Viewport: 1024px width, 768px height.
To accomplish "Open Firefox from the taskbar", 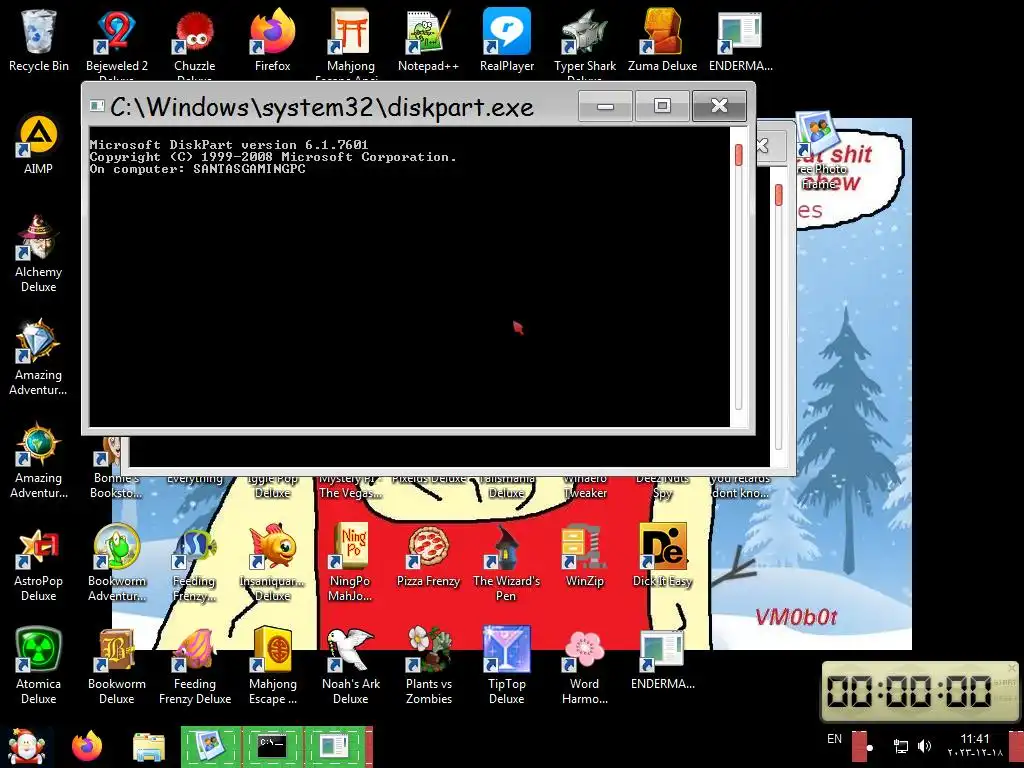I will [x=87, y=746].
